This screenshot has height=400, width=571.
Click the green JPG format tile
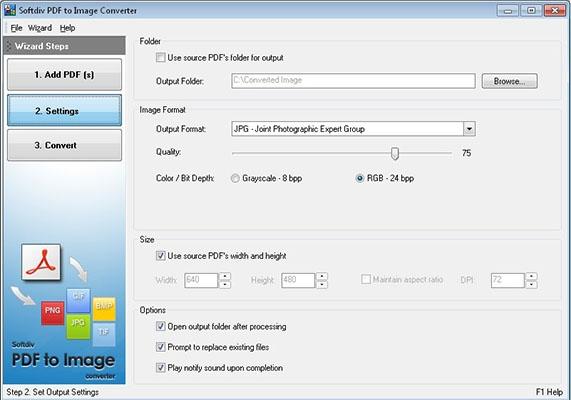(x=78, y=326)
